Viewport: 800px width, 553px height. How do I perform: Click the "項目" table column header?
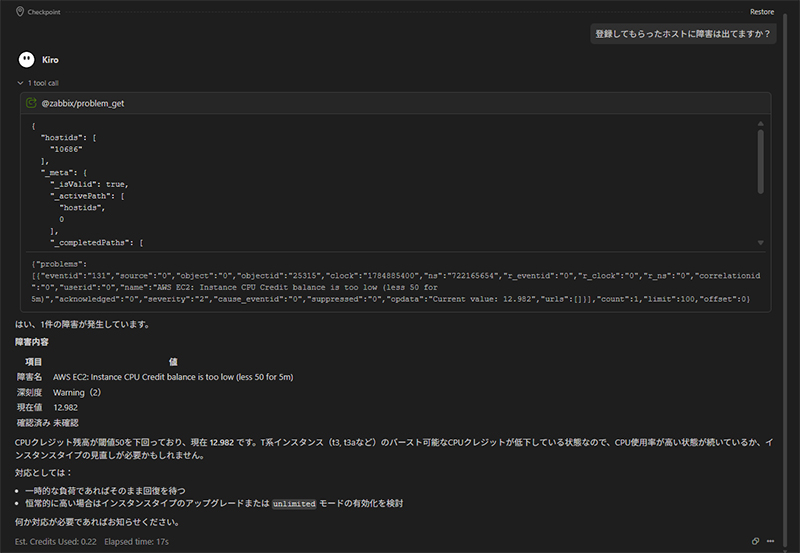[34, 362]
